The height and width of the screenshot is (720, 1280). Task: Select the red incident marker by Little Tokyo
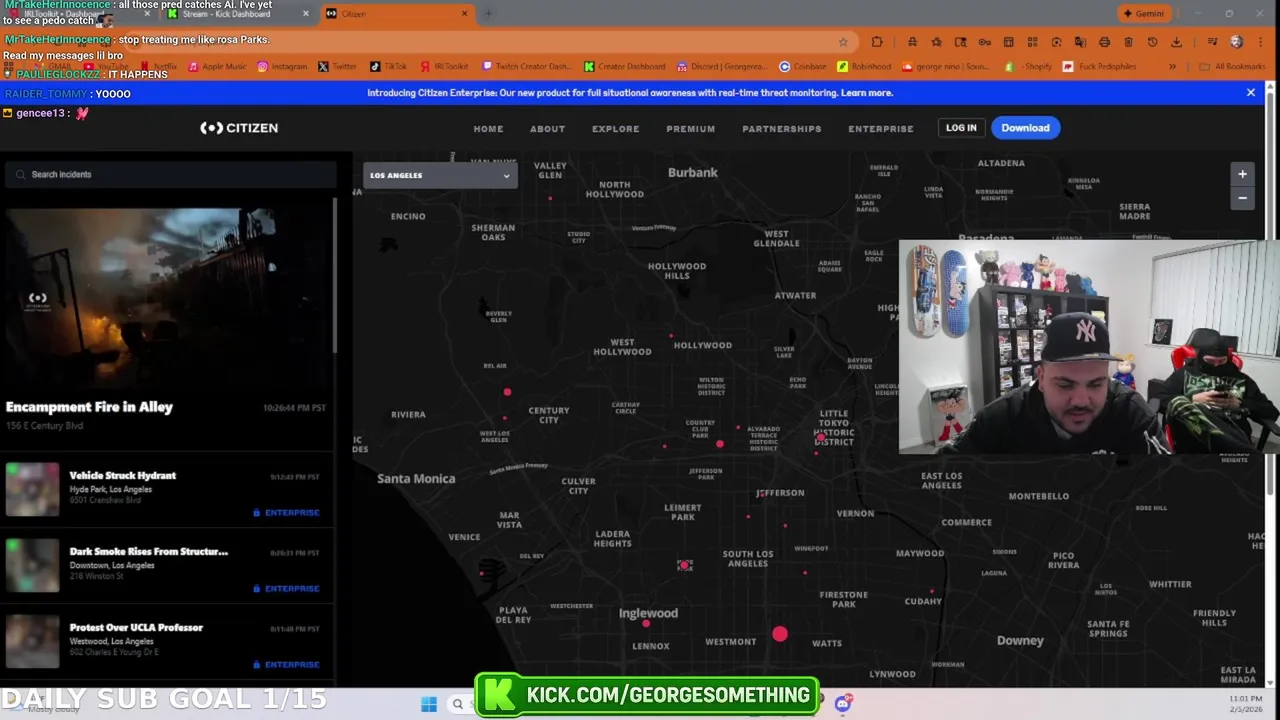[821, 437]
